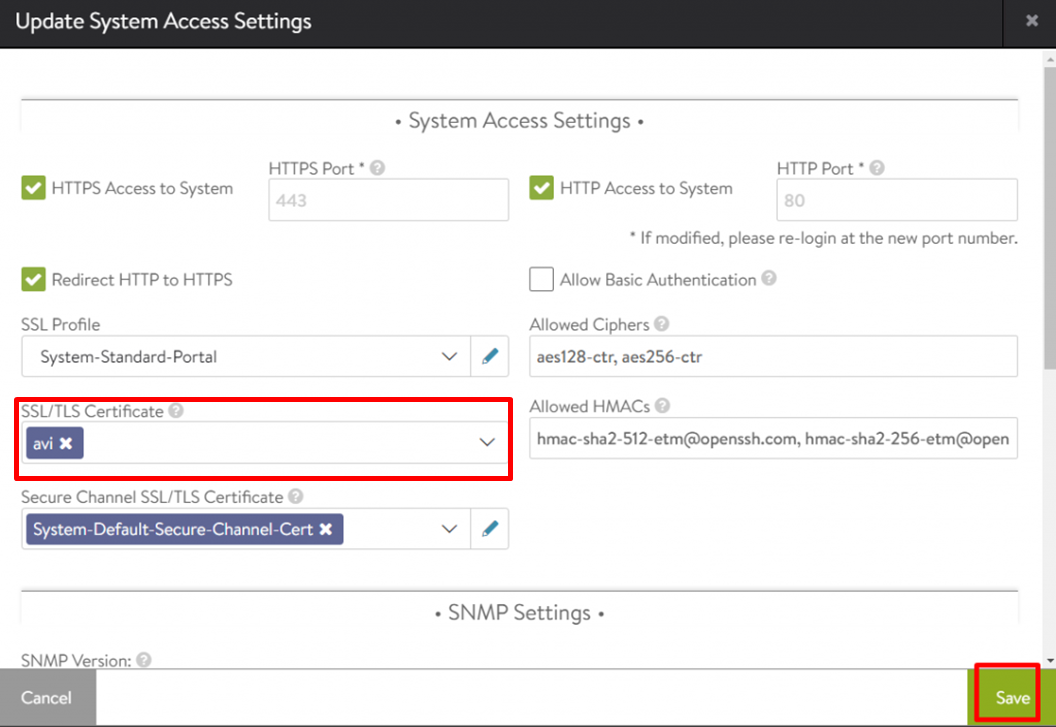Expand the SSL/TLS Certificate dropdown
Viewport: 1056px width, 727px height.
(x=487, y=442)
